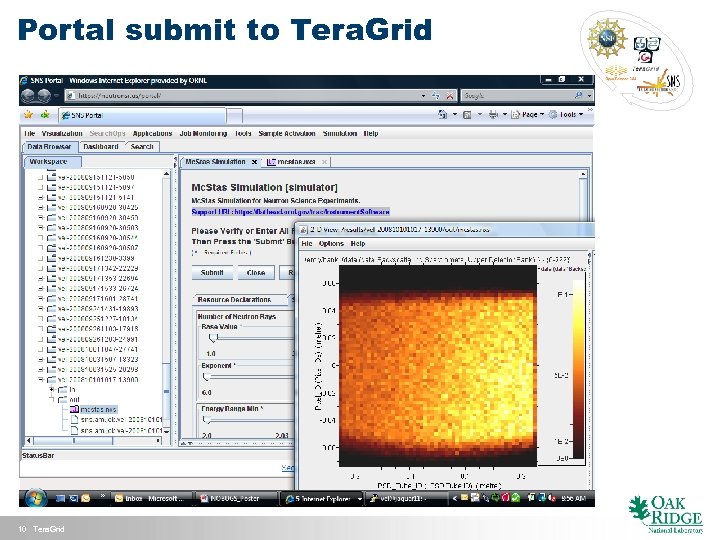This screenshot has width=720, height=540.
Task: Collapse the 'out' folder node
Action: click(x=52, y=399)
